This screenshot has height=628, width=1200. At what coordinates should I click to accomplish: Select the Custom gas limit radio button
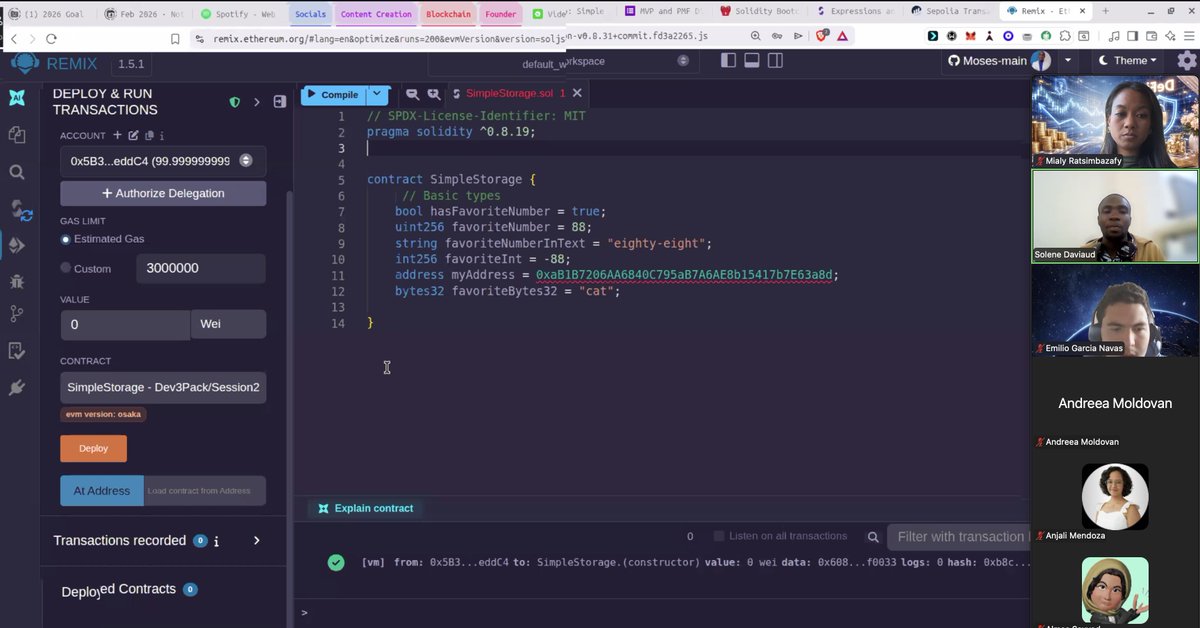(66, 268)
